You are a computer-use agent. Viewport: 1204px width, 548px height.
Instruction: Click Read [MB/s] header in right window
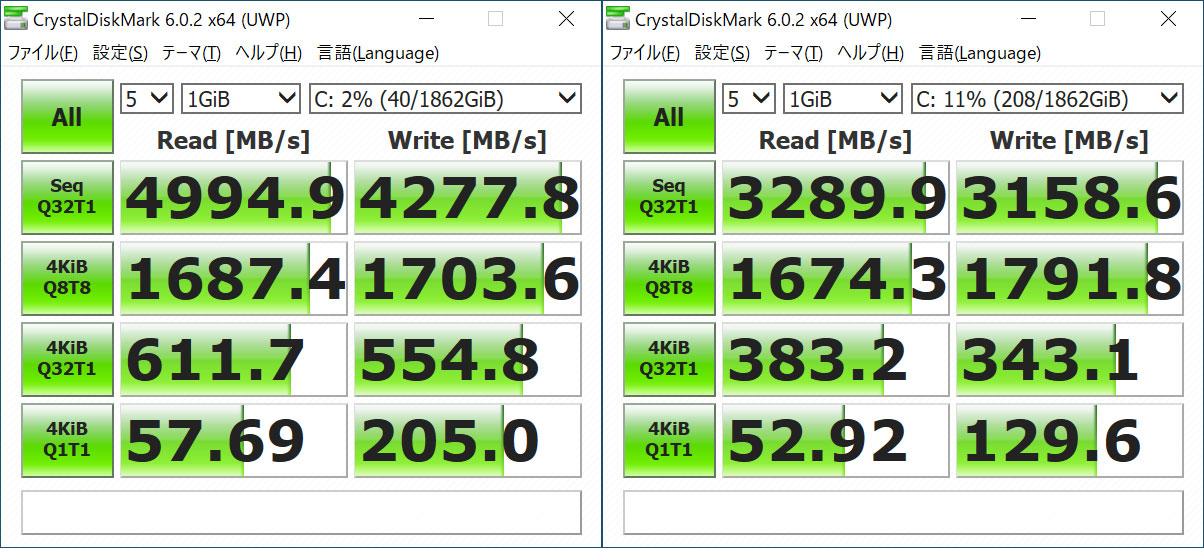[x=835, y=140]
